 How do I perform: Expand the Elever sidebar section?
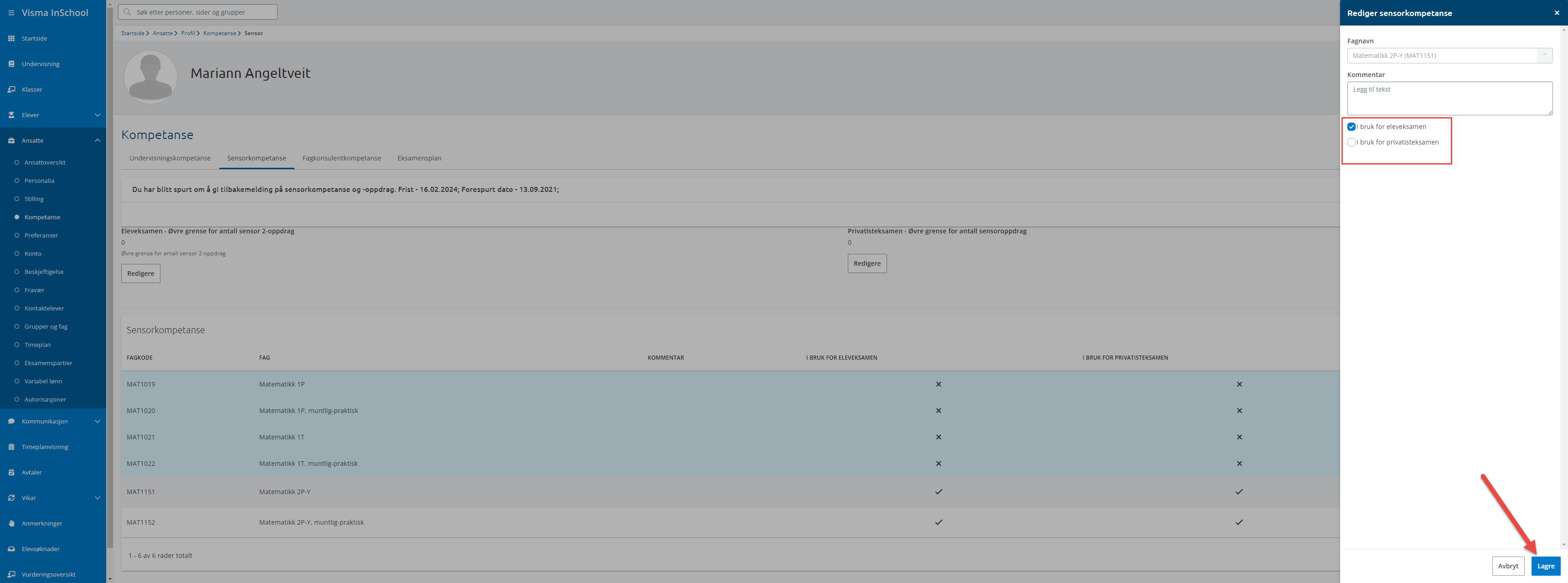pos(98,115)
